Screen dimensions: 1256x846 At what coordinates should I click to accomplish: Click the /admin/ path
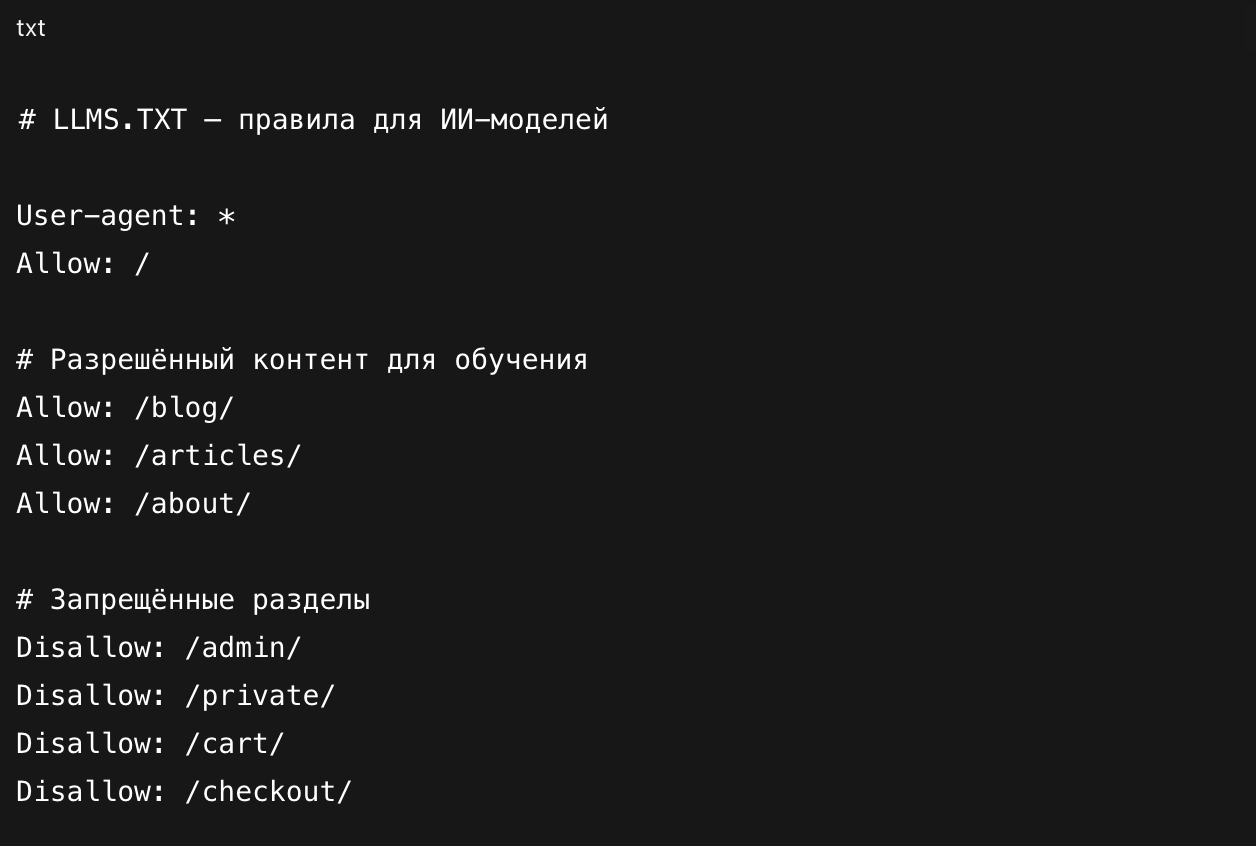point(243,648)
